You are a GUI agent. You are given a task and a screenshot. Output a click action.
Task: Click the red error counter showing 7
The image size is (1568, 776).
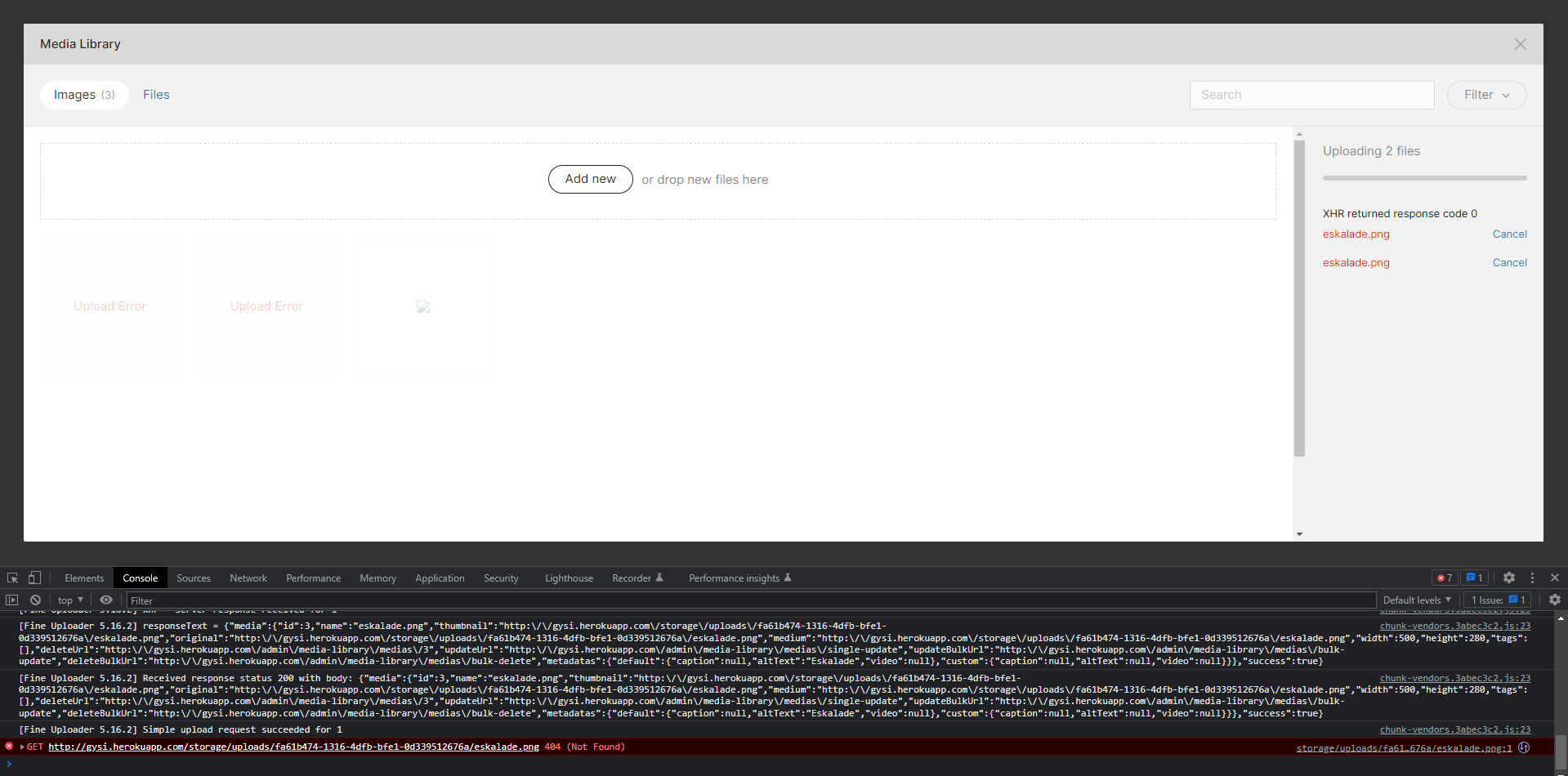pos(1444,578)
